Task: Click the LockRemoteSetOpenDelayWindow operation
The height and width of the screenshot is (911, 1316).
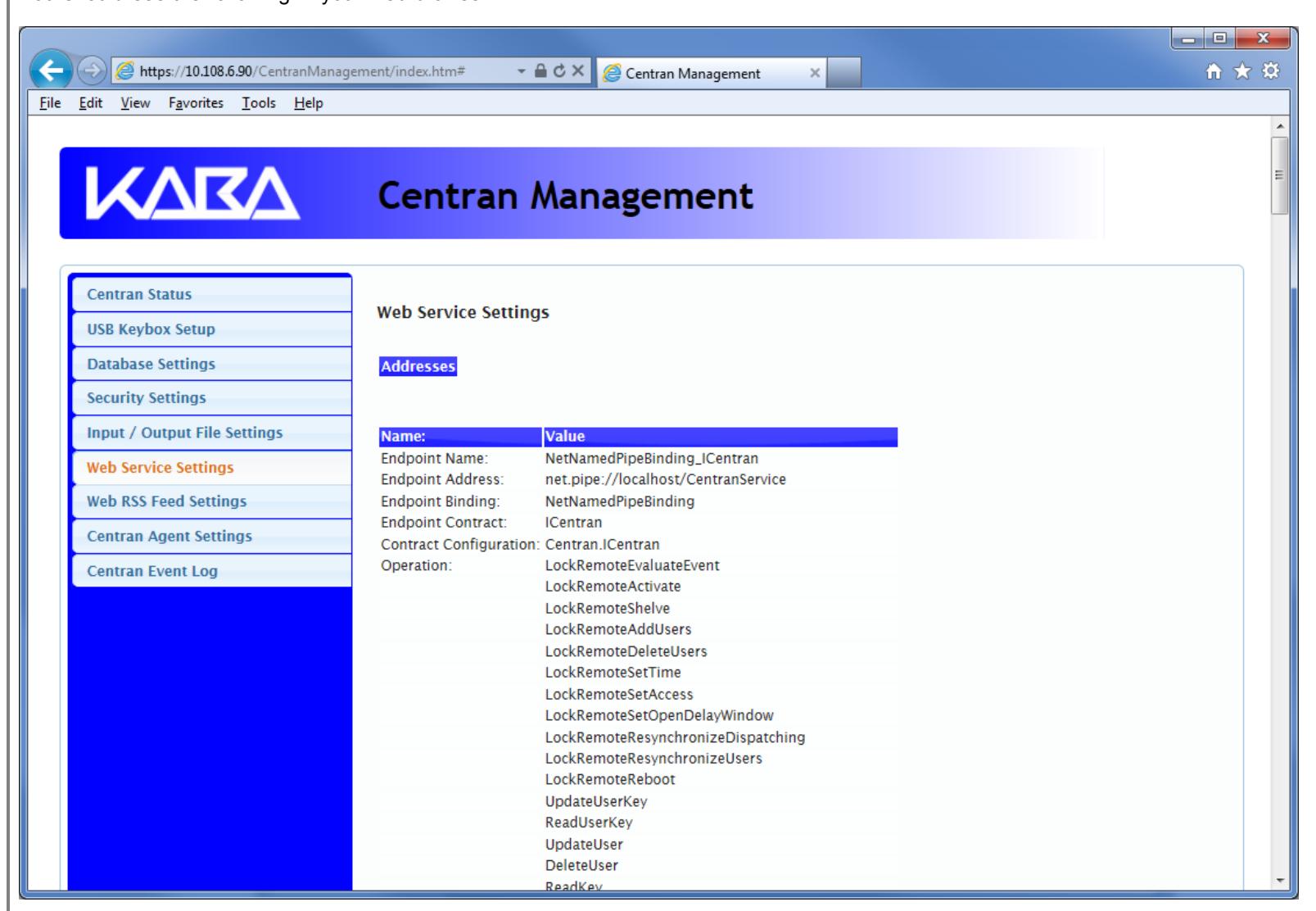Action: pyautogui.click(x=659, y=716)
